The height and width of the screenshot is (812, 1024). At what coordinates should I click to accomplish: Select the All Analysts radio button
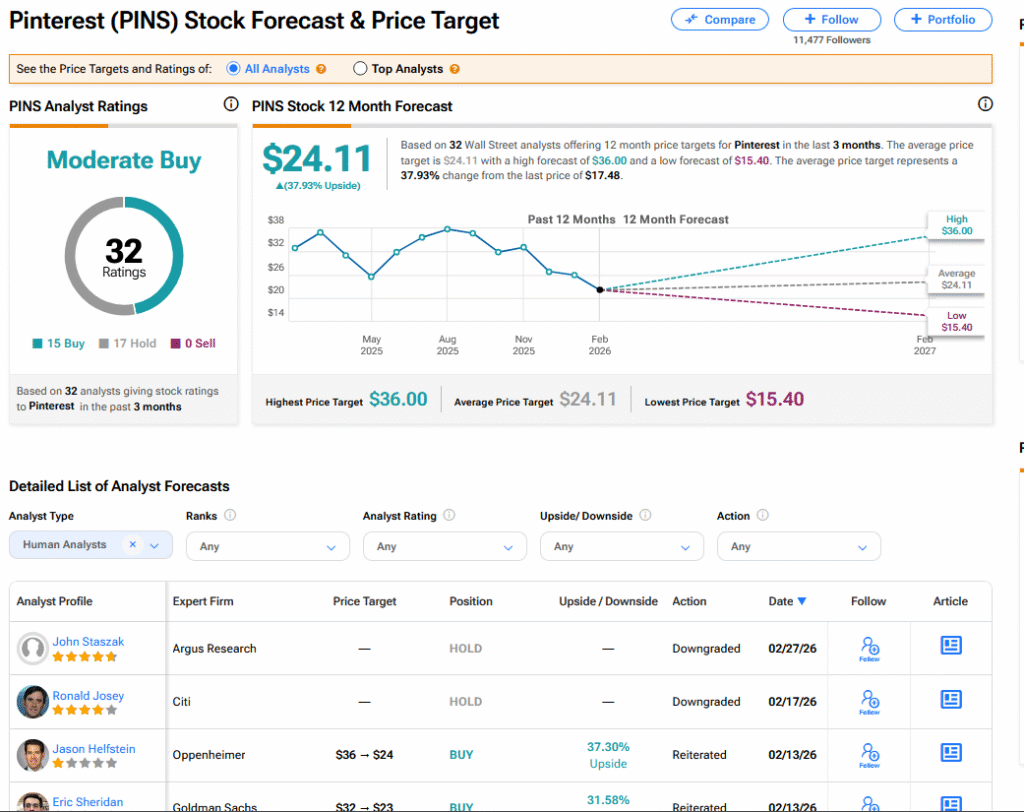tap(234, 69)
